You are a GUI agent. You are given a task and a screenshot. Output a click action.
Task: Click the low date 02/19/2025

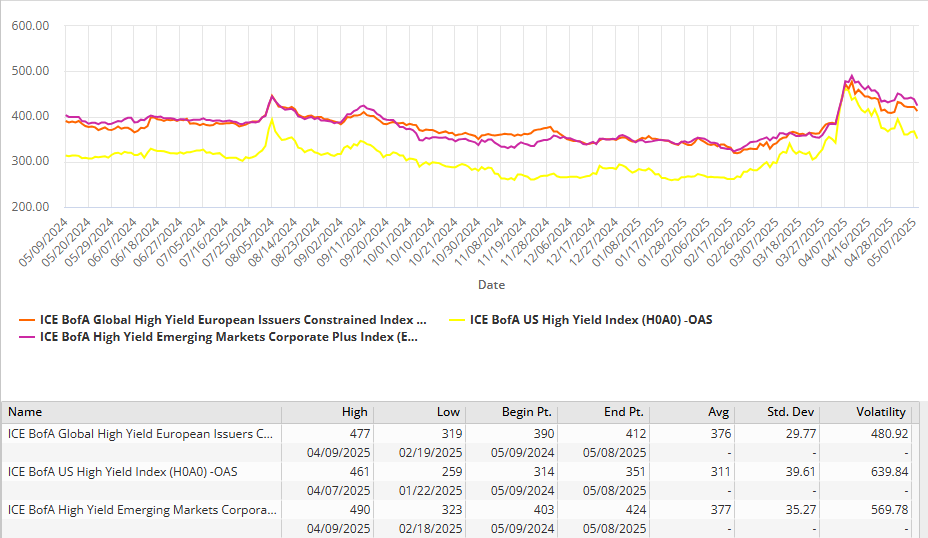click(430, 453)
